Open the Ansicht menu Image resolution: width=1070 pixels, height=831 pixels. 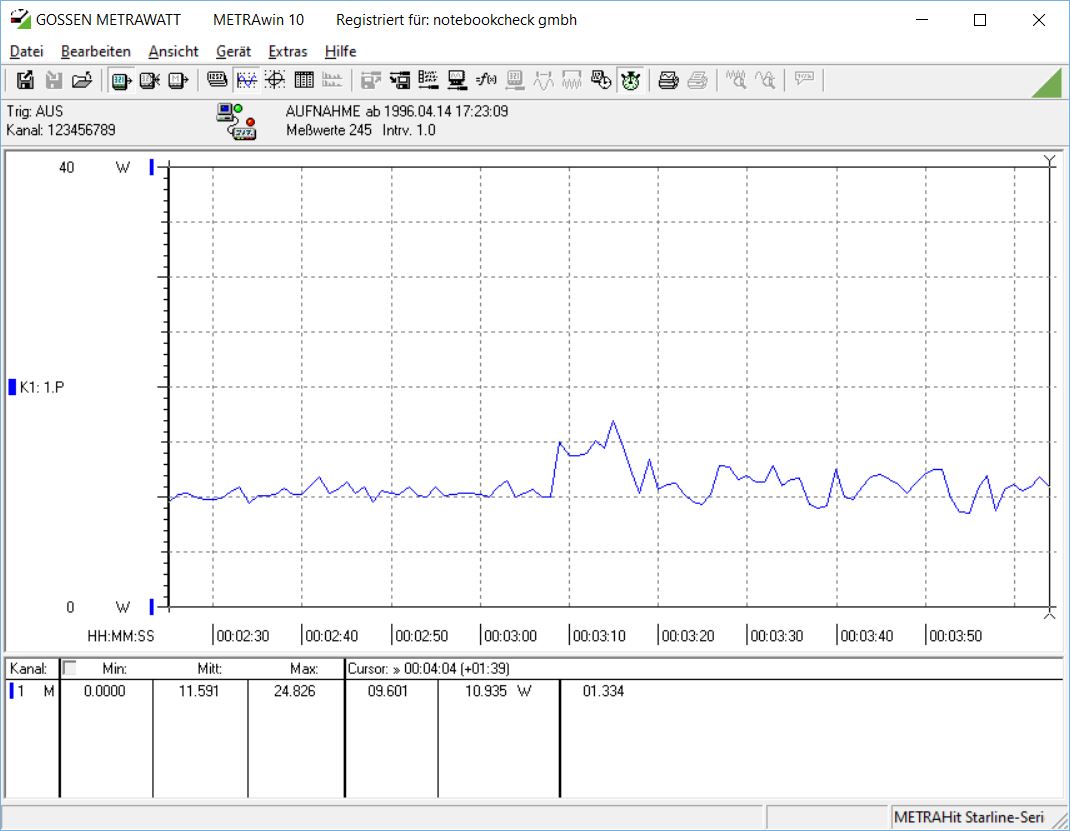click(173, 51)
